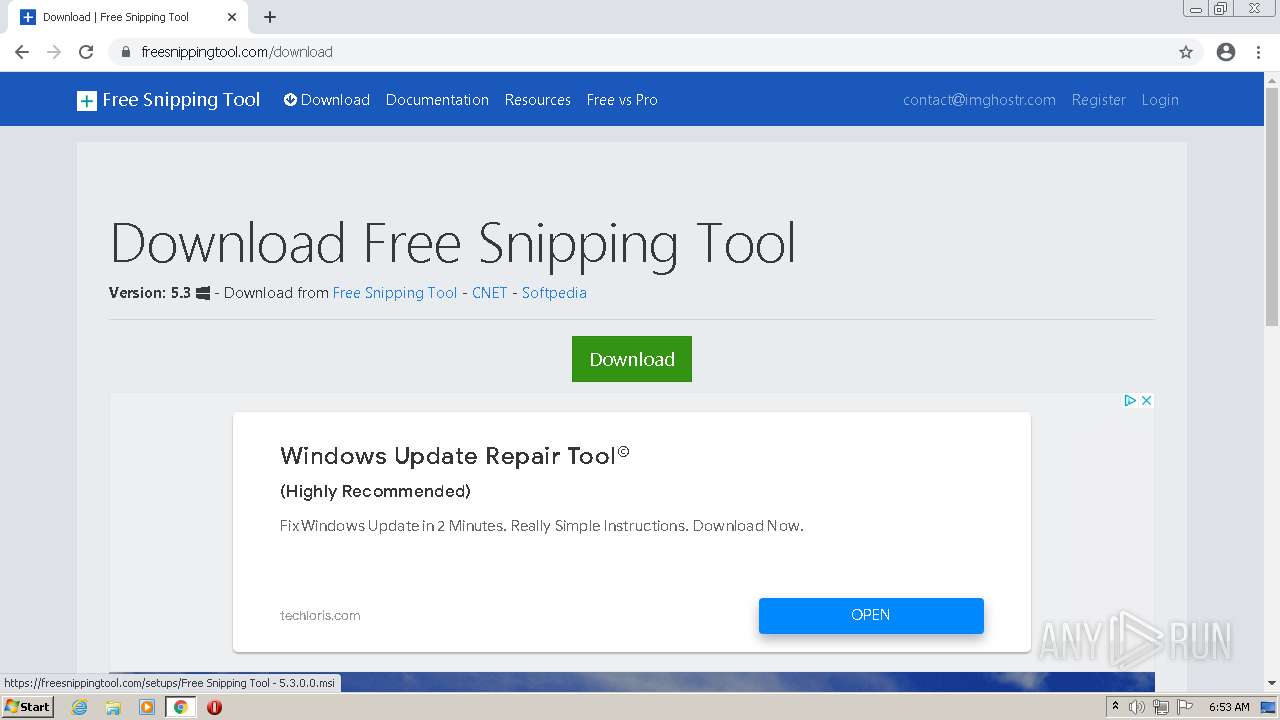Open Internet Explorer from the taskbar

79,707
